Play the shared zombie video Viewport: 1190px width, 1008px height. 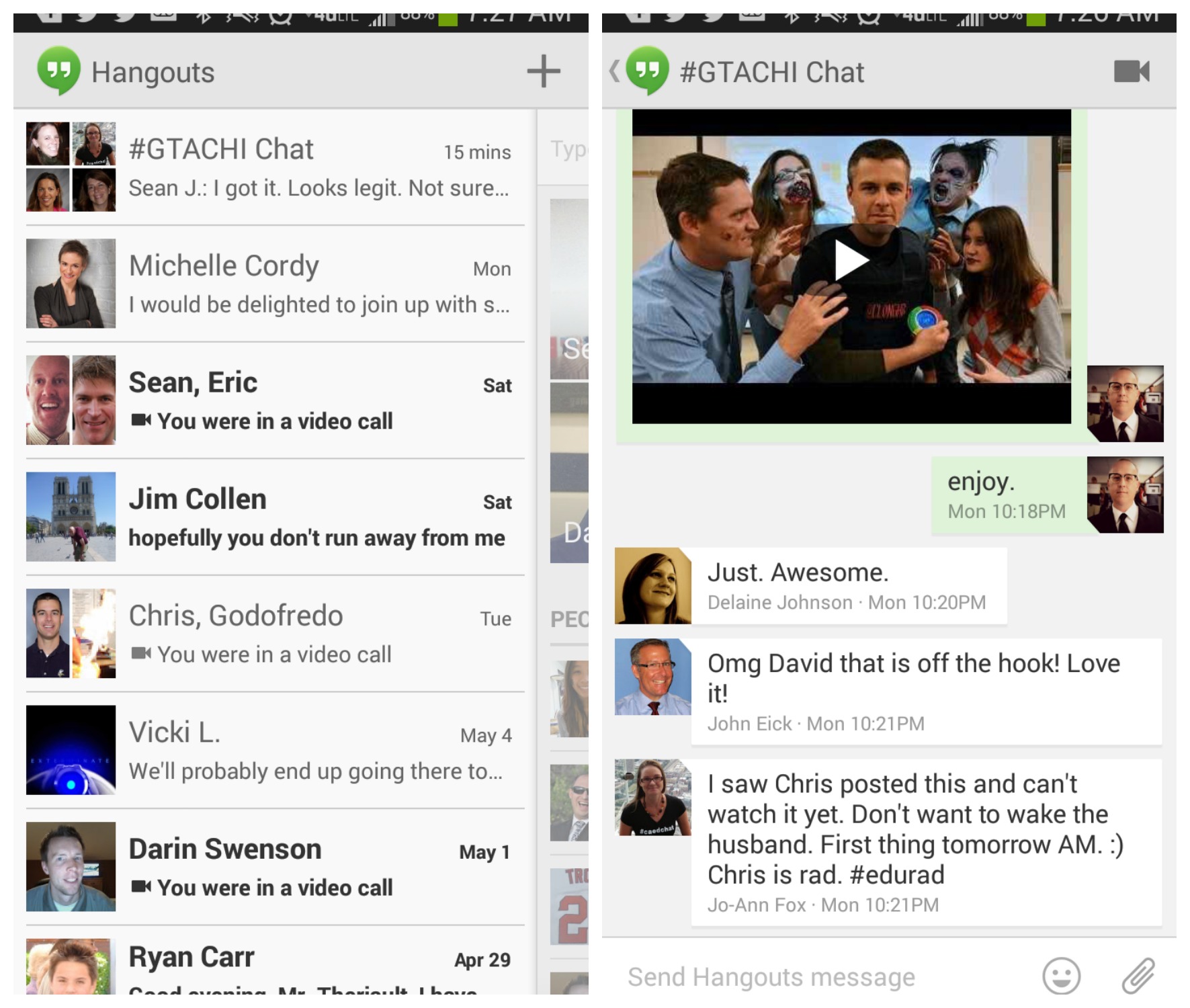coord(851,261)
